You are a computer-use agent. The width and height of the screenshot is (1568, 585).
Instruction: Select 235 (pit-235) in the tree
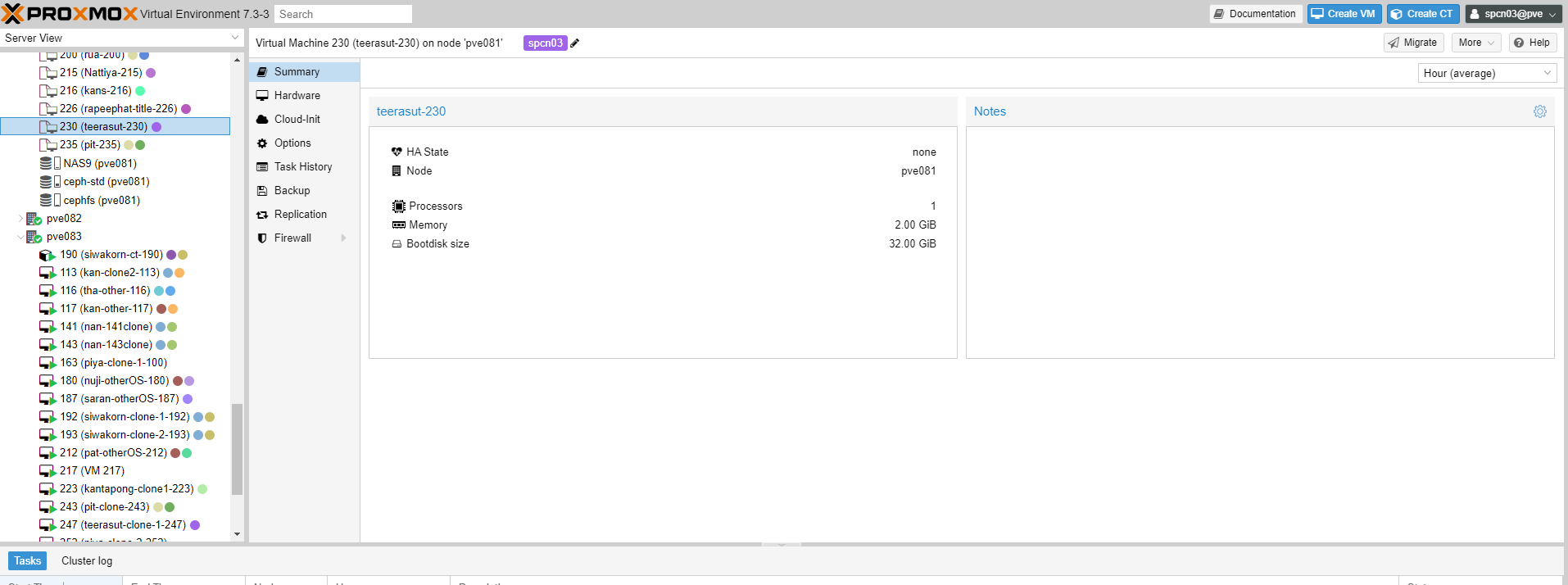[115, 145]
